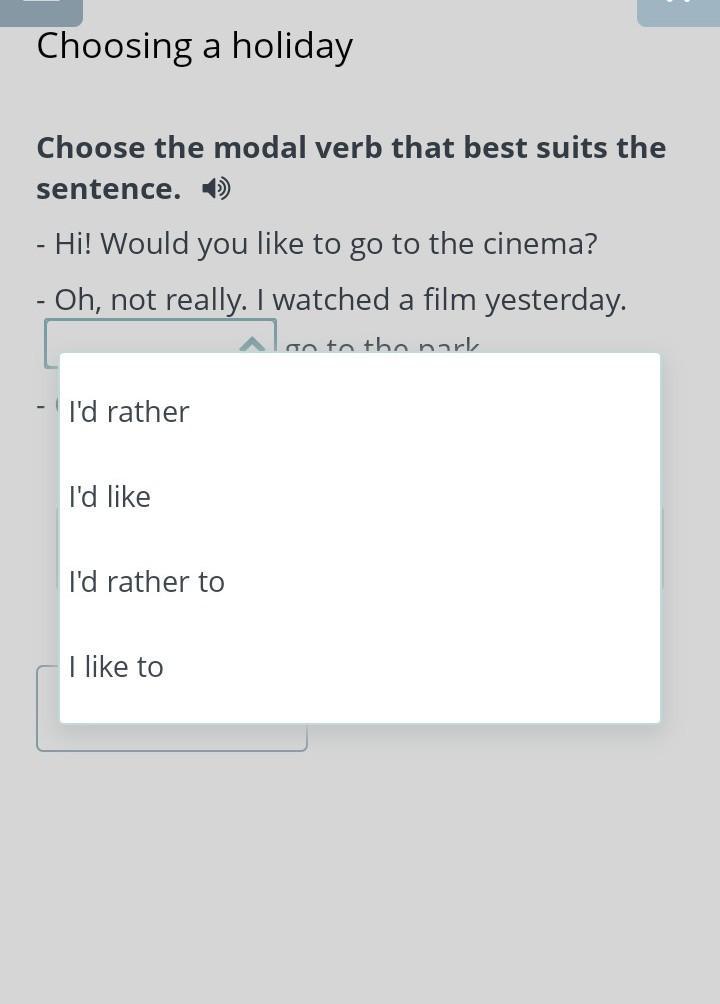
Task: Click the partly hidden "go to the park" text
Action: [x=382, y=344]
